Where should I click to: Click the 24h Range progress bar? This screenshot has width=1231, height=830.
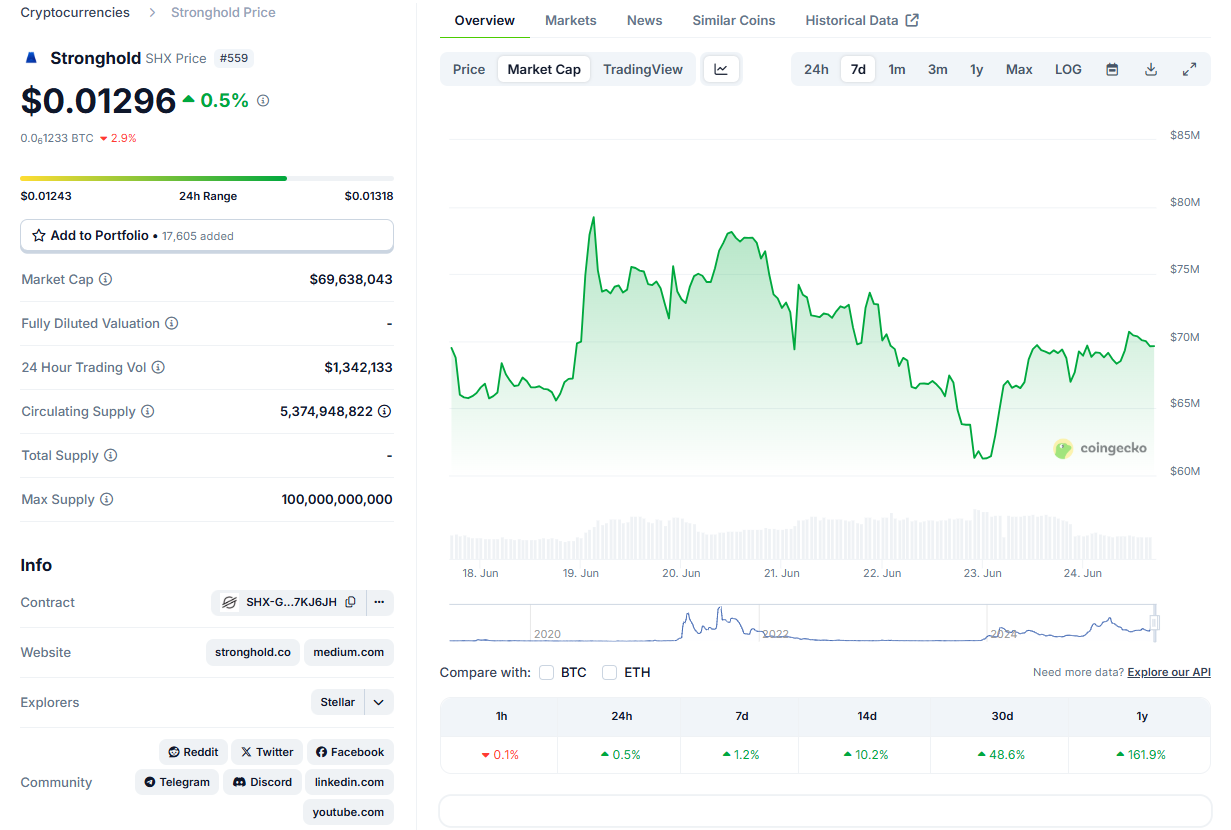click(x=207, y=179)
